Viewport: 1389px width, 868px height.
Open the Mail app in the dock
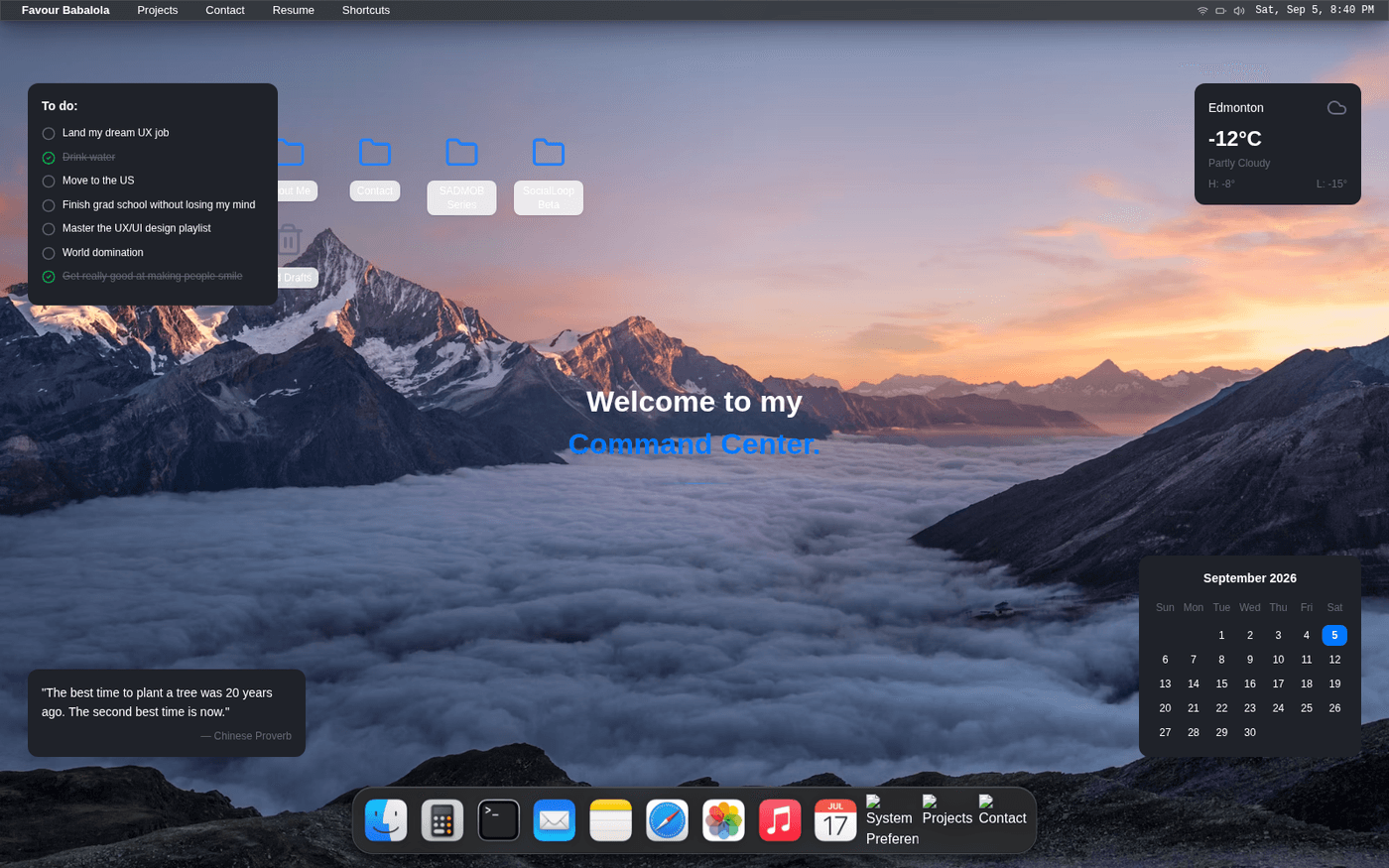tap(555, 820)
